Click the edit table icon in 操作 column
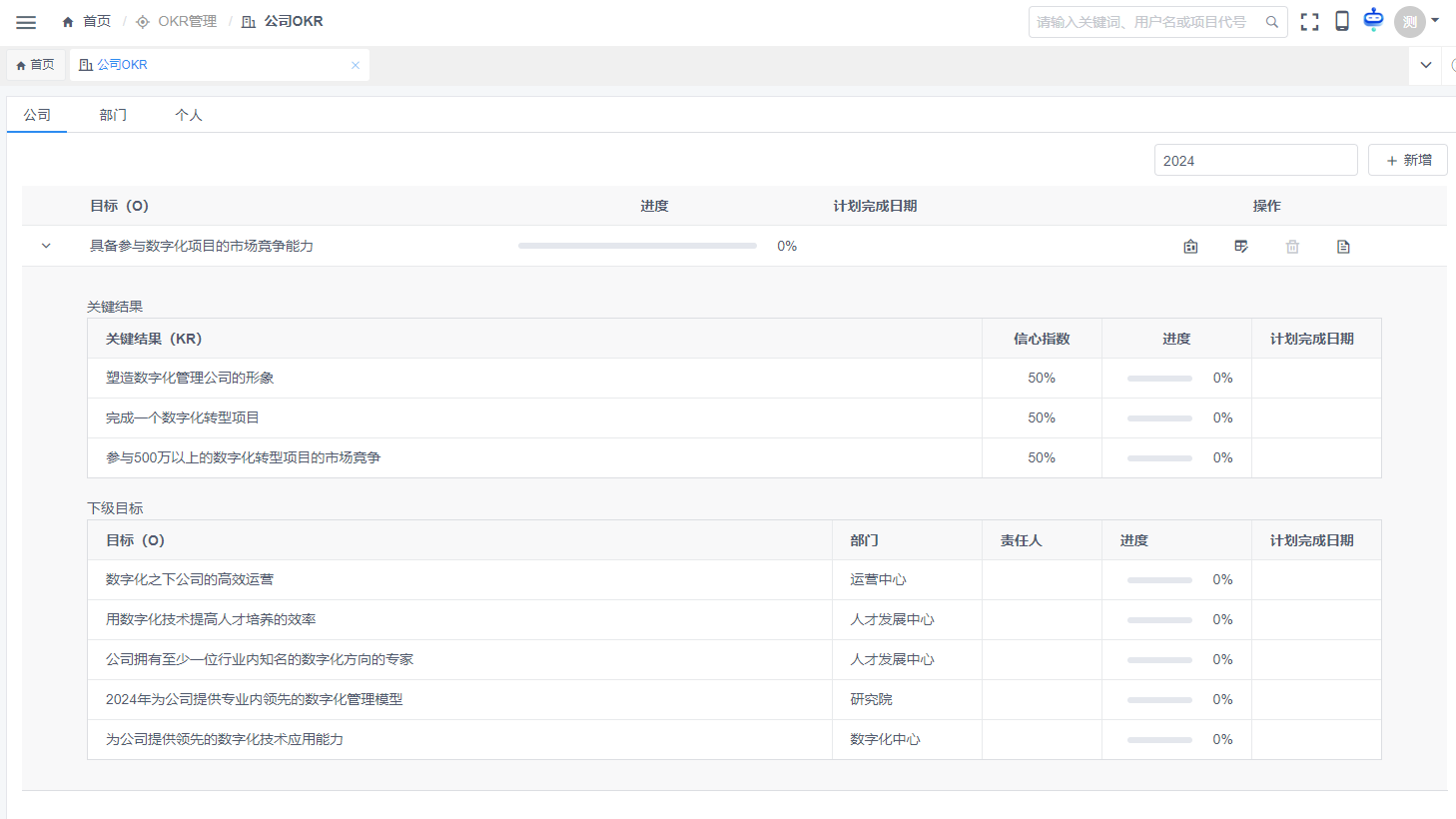Image resolution: width=1456 pixels, height=819 pixels. coord(1241,247)
